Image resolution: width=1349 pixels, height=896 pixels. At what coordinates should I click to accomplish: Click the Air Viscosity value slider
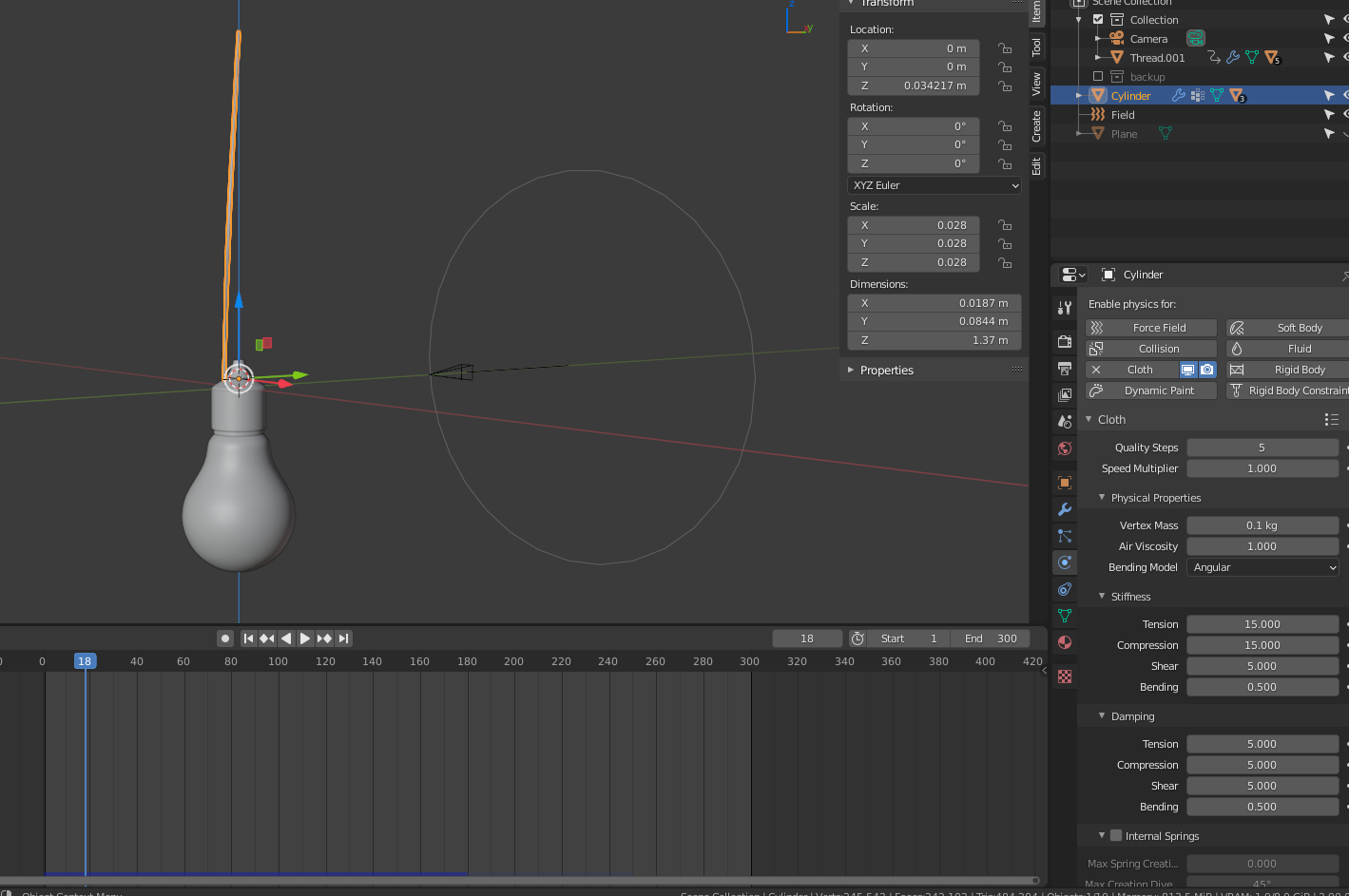click(1262, 546)
